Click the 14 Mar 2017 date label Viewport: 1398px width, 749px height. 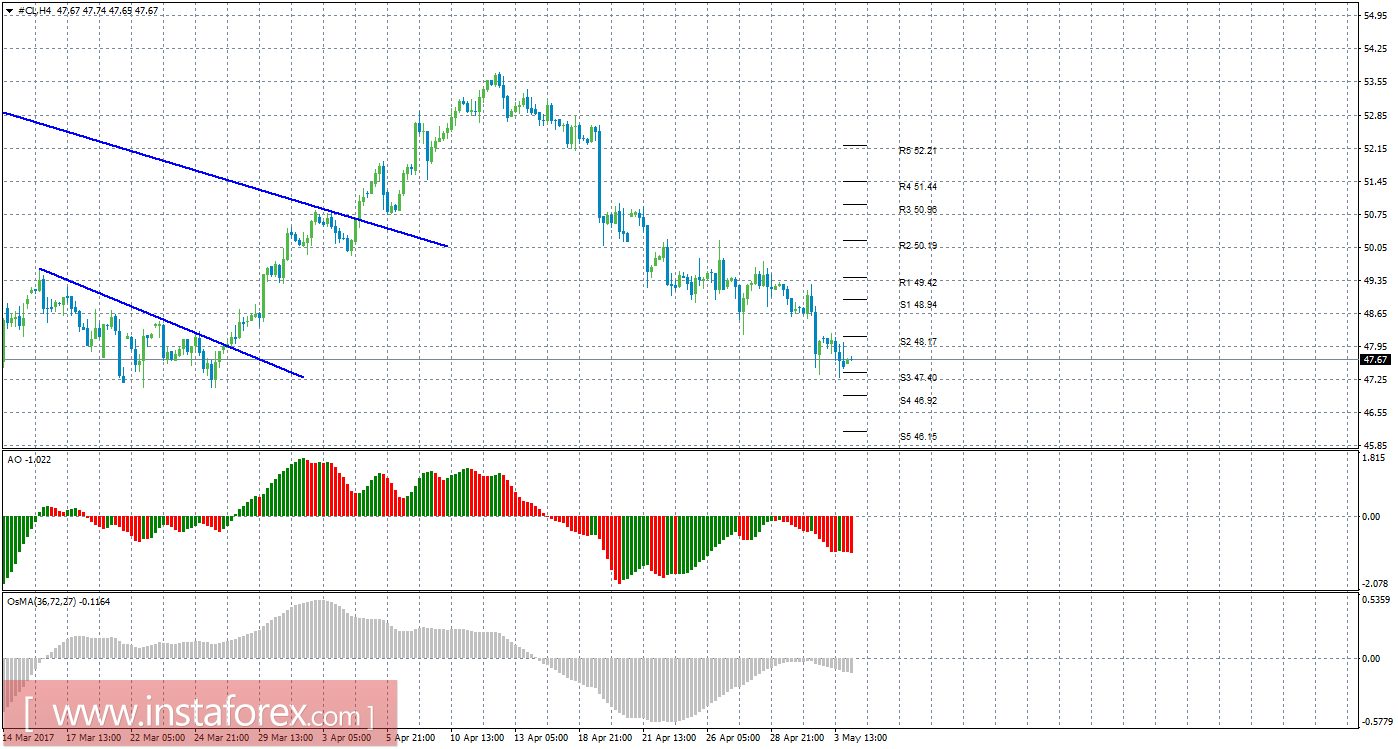pyautogui.click(x=27, y=739)
